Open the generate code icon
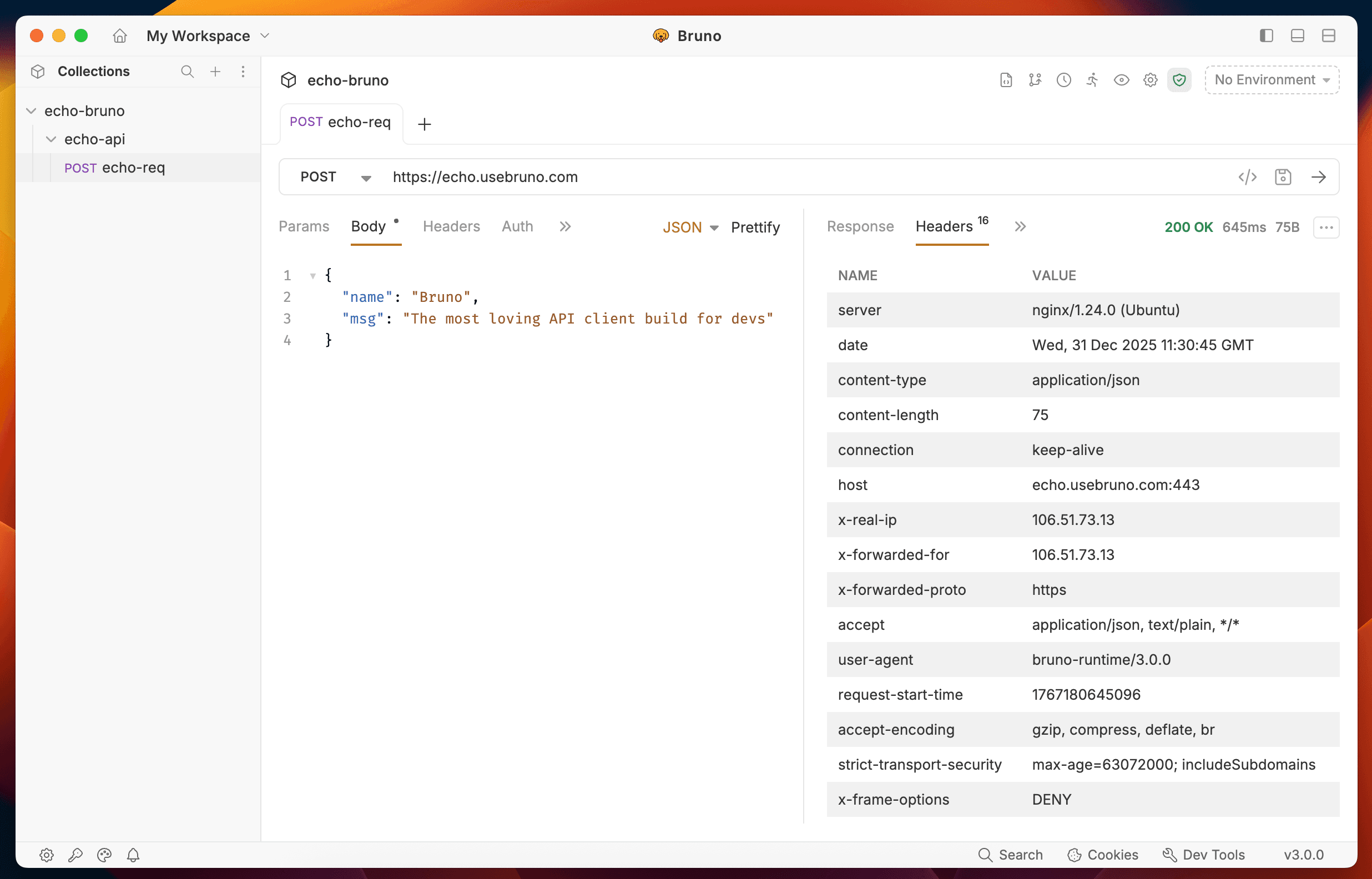 pyautogui.click(x=1248, y=177)
